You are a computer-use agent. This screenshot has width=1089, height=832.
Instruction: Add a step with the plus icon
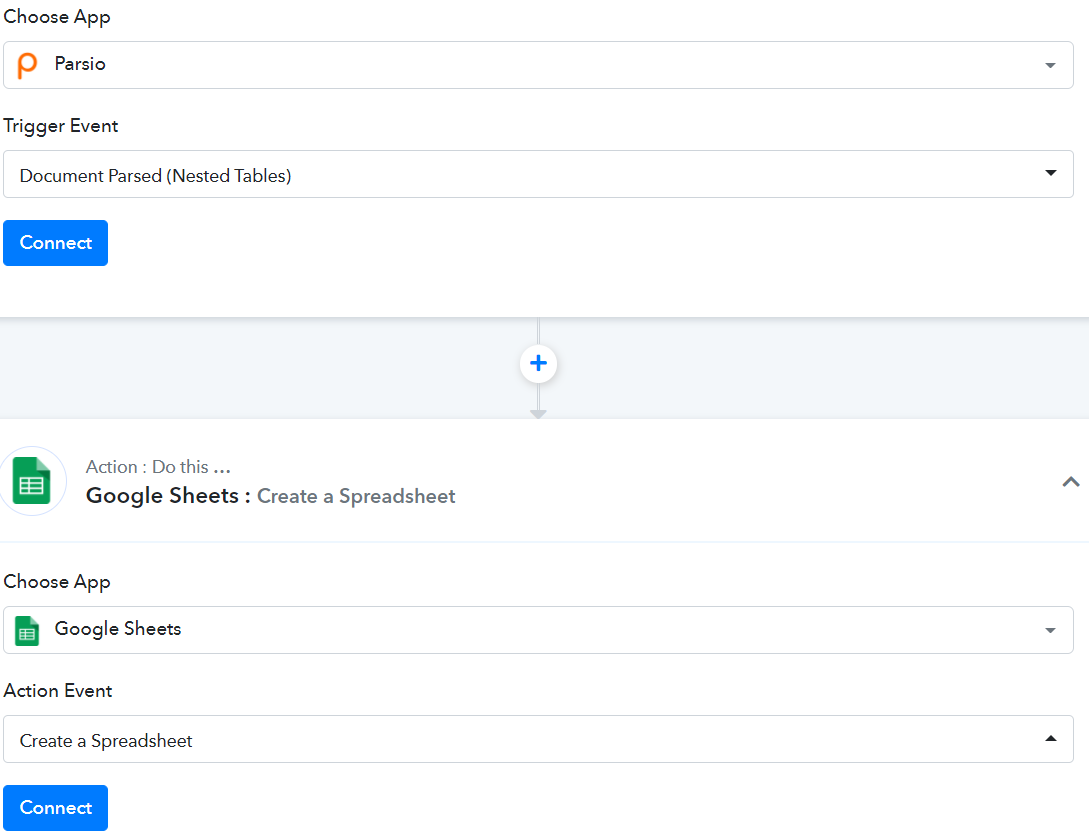tap(538, 364)
